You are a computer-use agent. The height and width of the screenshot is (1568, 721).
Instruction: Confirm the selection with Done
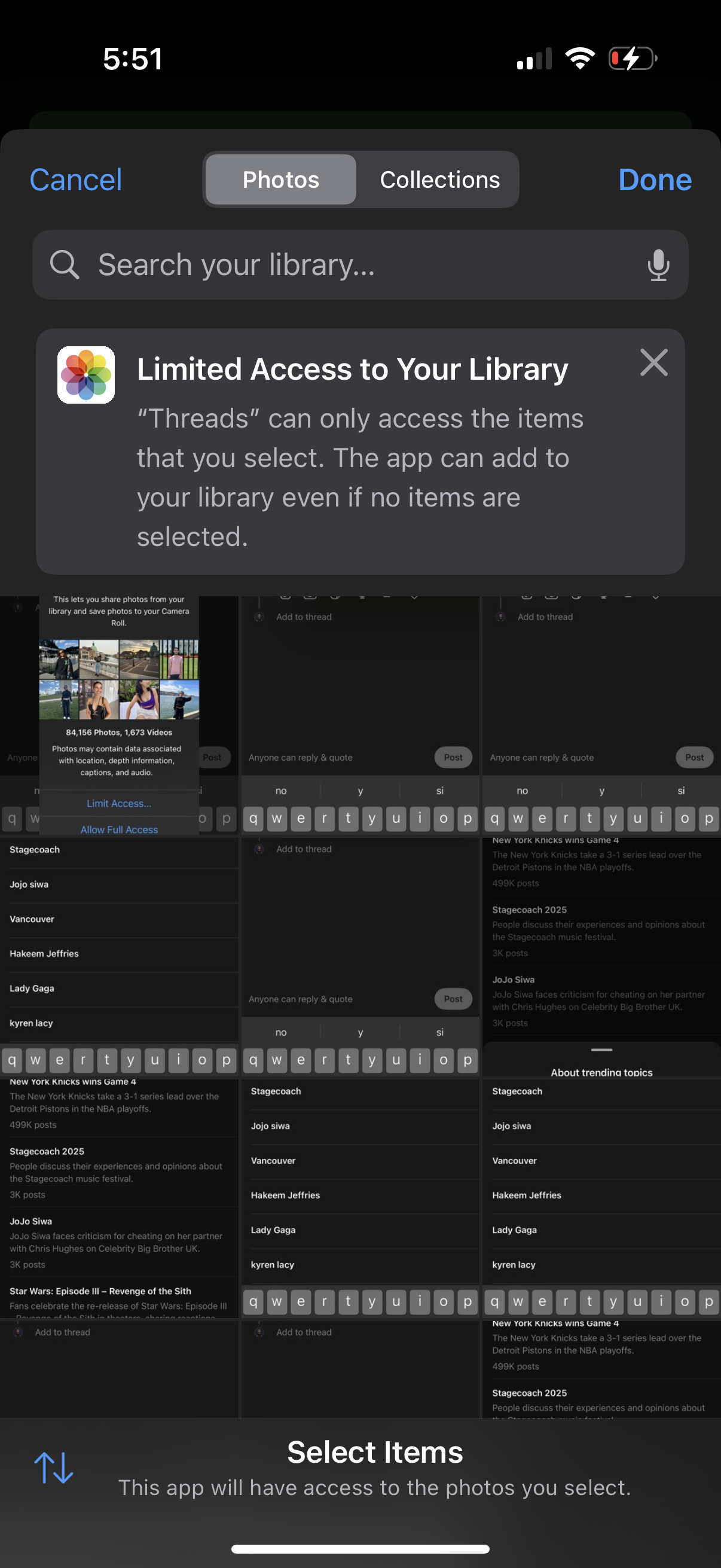[x=655, y=179]
